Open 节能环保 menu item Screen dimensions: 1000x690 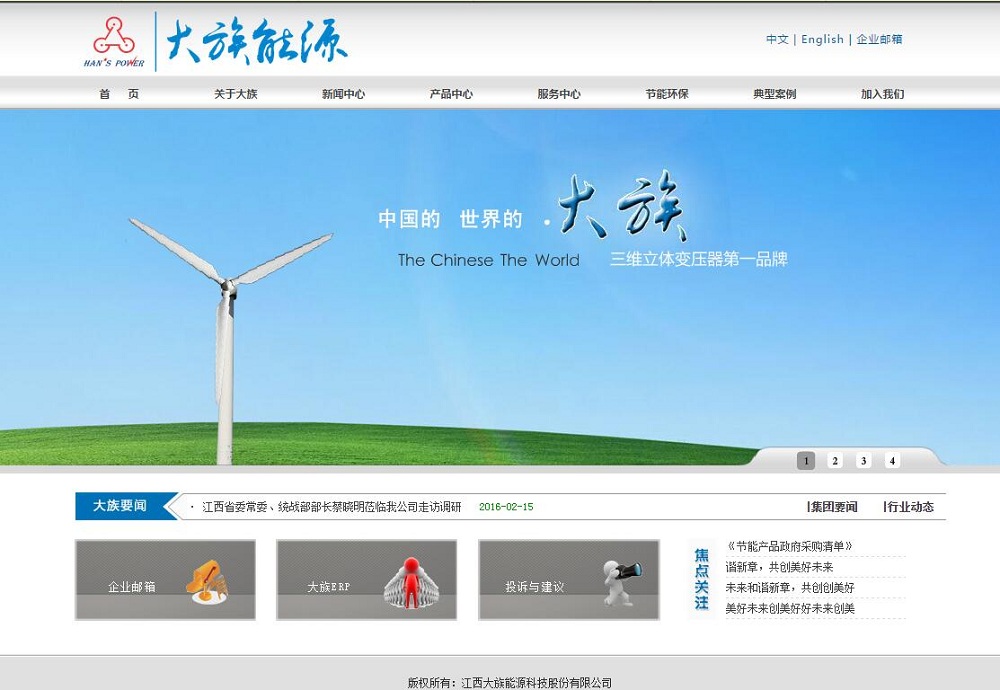[666, 94]
